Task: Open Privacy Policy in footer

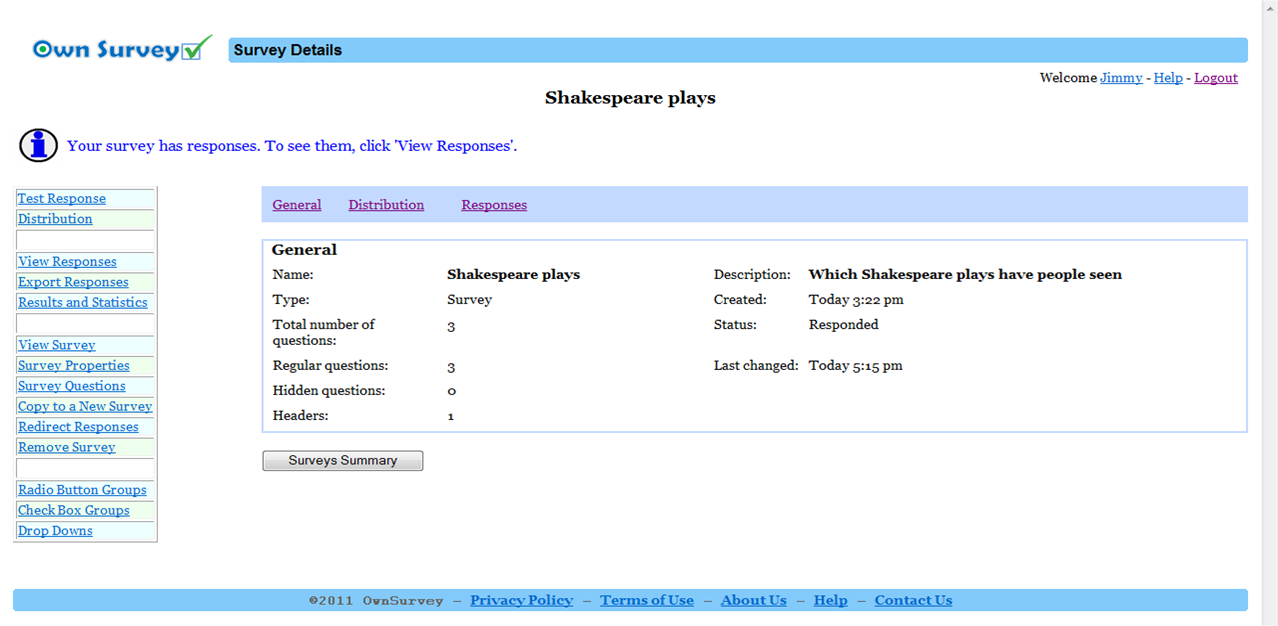Action: [521, 601]
